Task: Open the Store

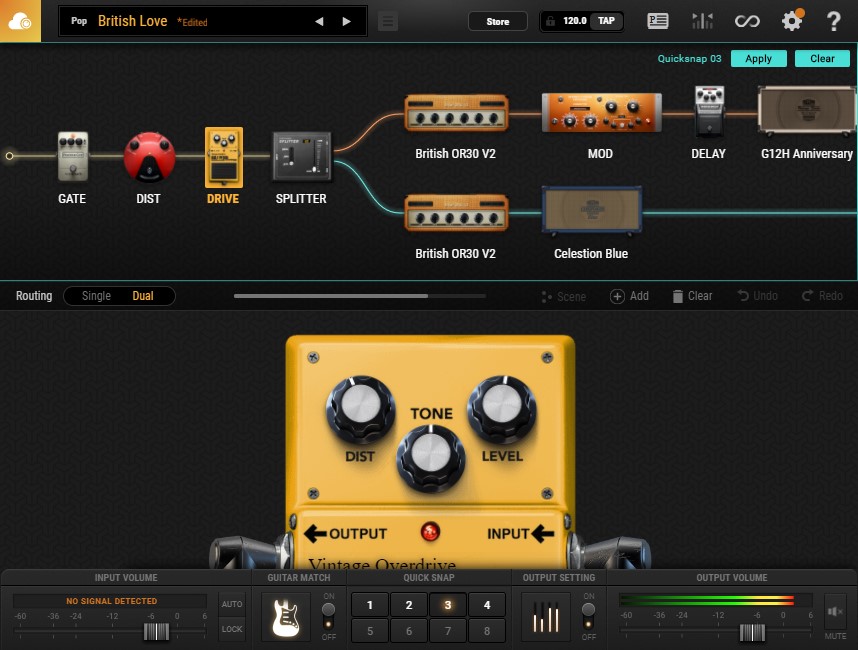Action: pos(498,21)
